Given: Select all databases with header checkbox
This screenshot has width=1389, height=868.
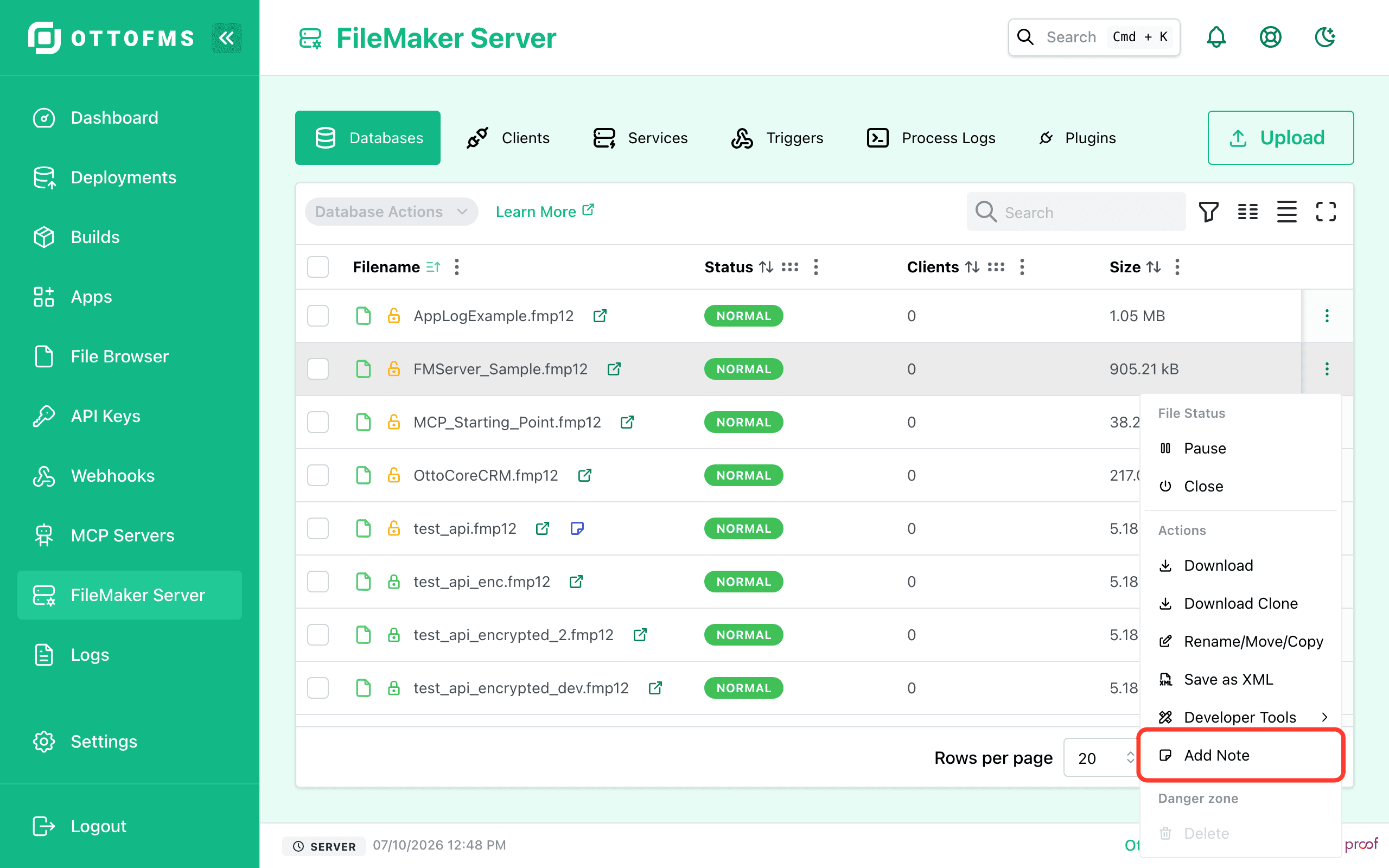Looking at the screenshot, I should [318, 267].
